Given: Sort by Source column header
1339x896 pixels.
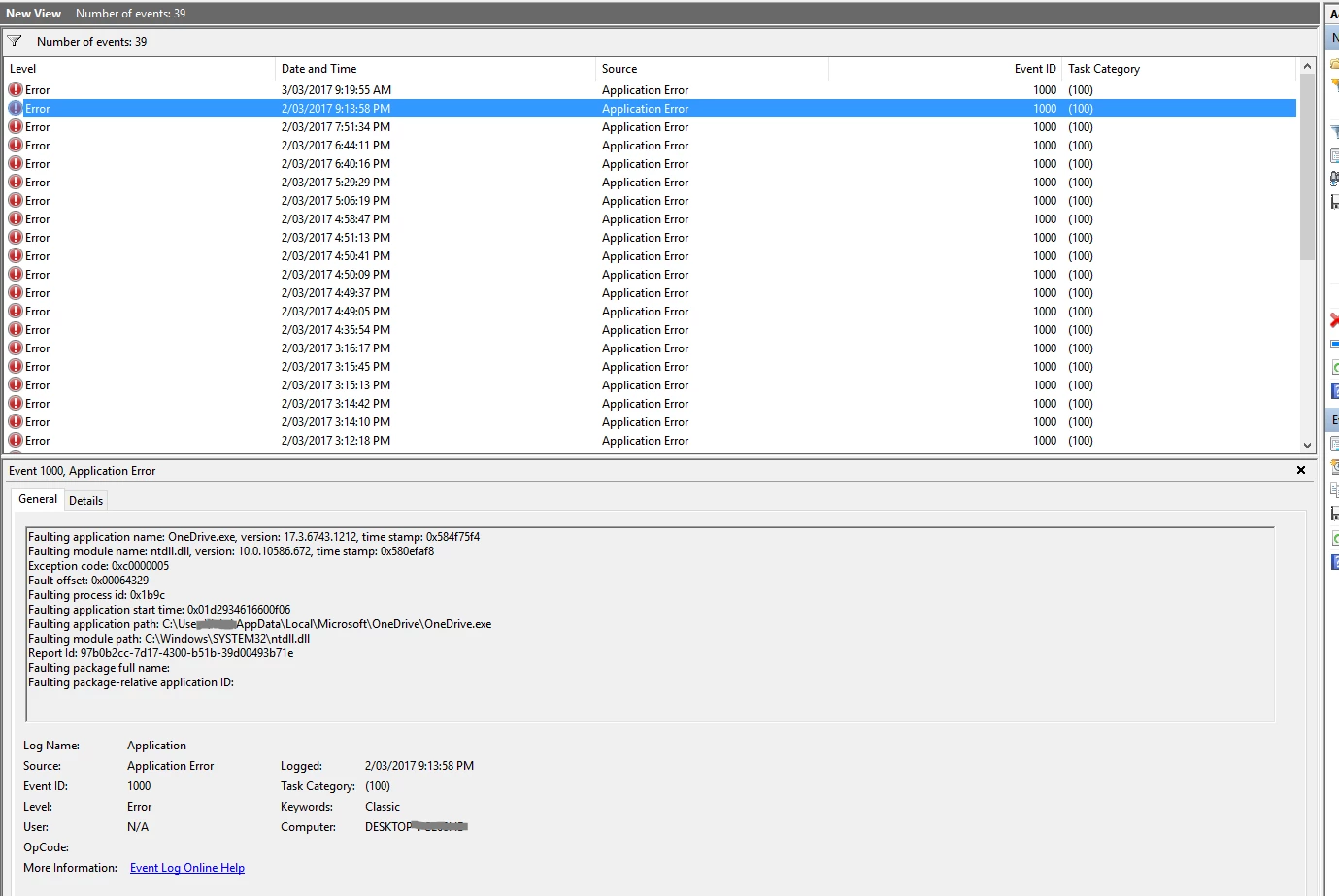Looking at the screenshot, I should (712, 69).
